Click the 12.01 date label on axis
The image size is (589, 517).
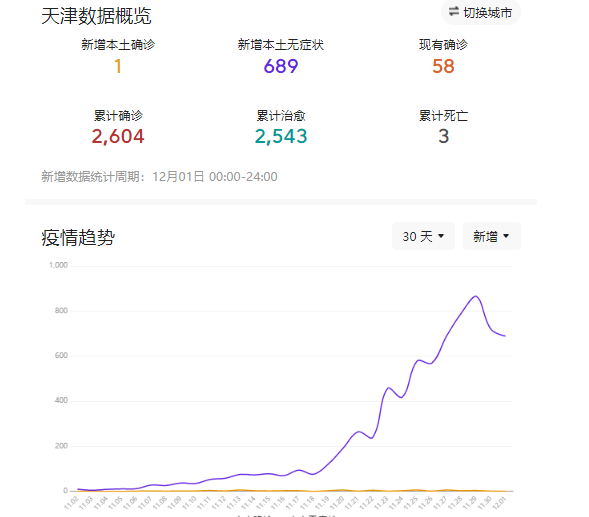pos(499,503)
